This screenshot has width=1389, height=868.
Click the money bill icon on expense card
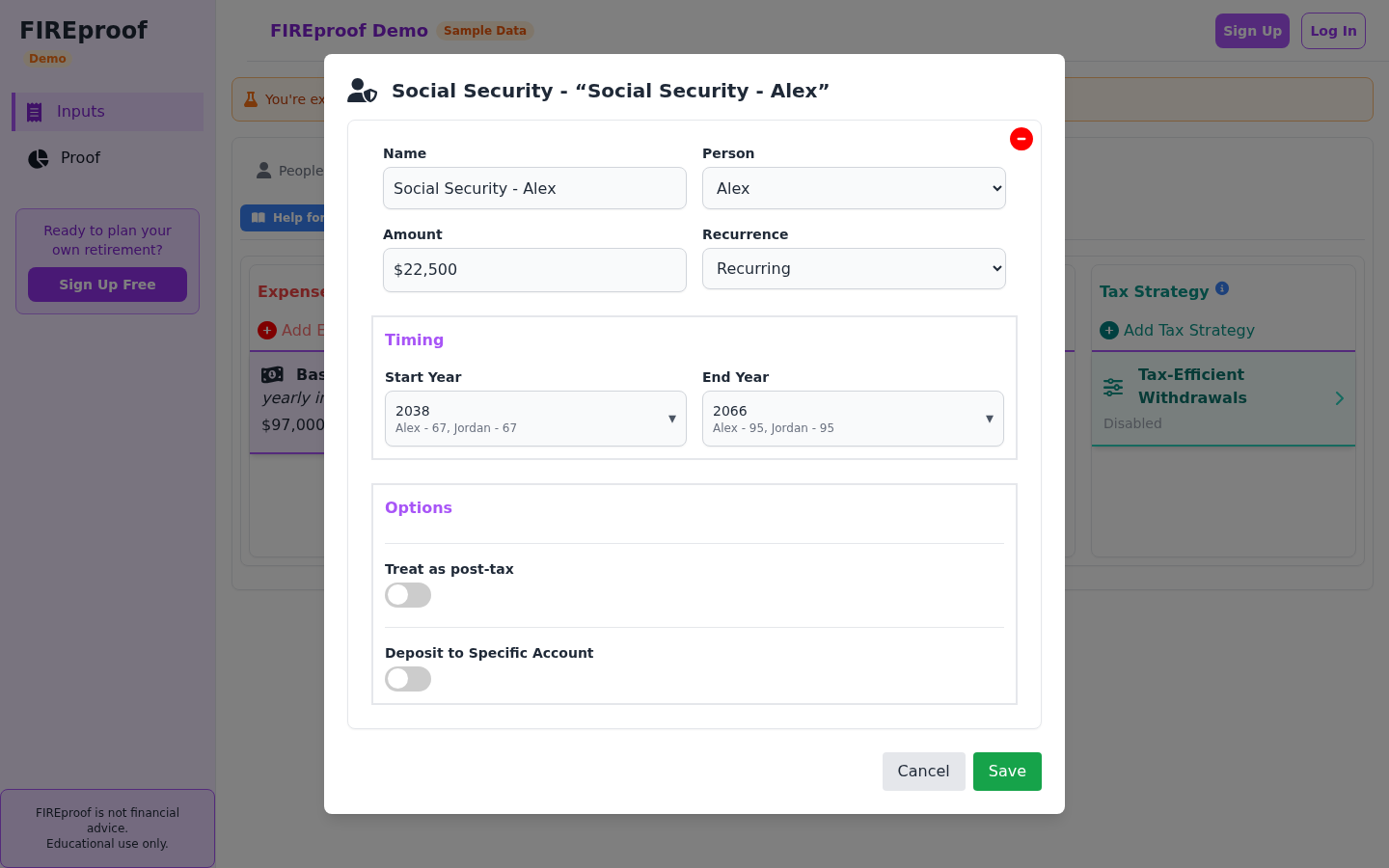pyautogui.click(x=273, y=374)
